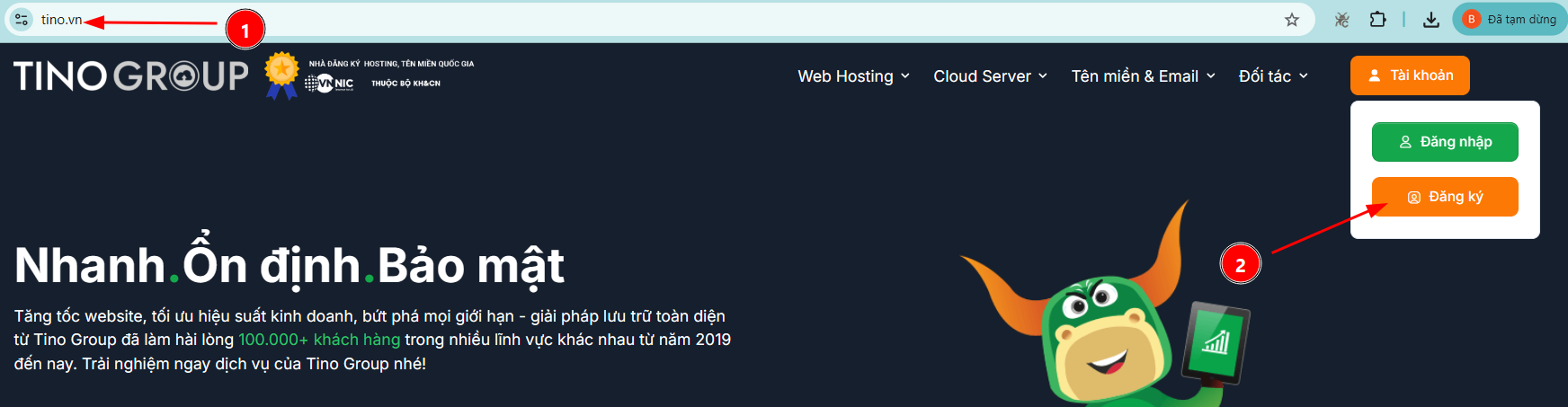The image size is (1568, 407).
Task: Open the Extensions puzzle icon
Action: [x=1377, y=20]
